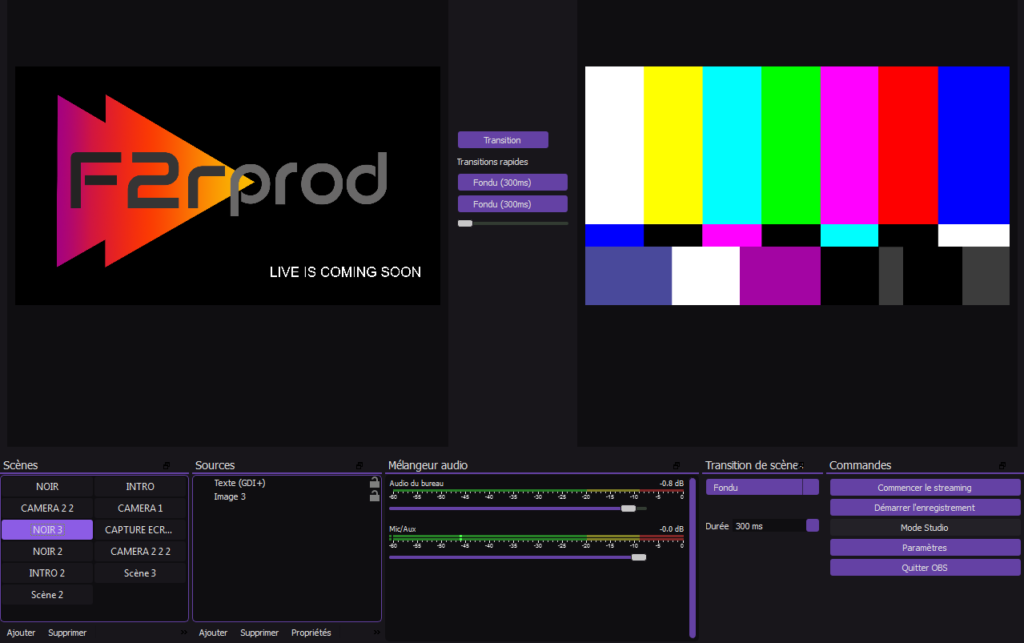Float the Transition de scène panel
The image size is (1024, 643).
(x=801, y=465)
